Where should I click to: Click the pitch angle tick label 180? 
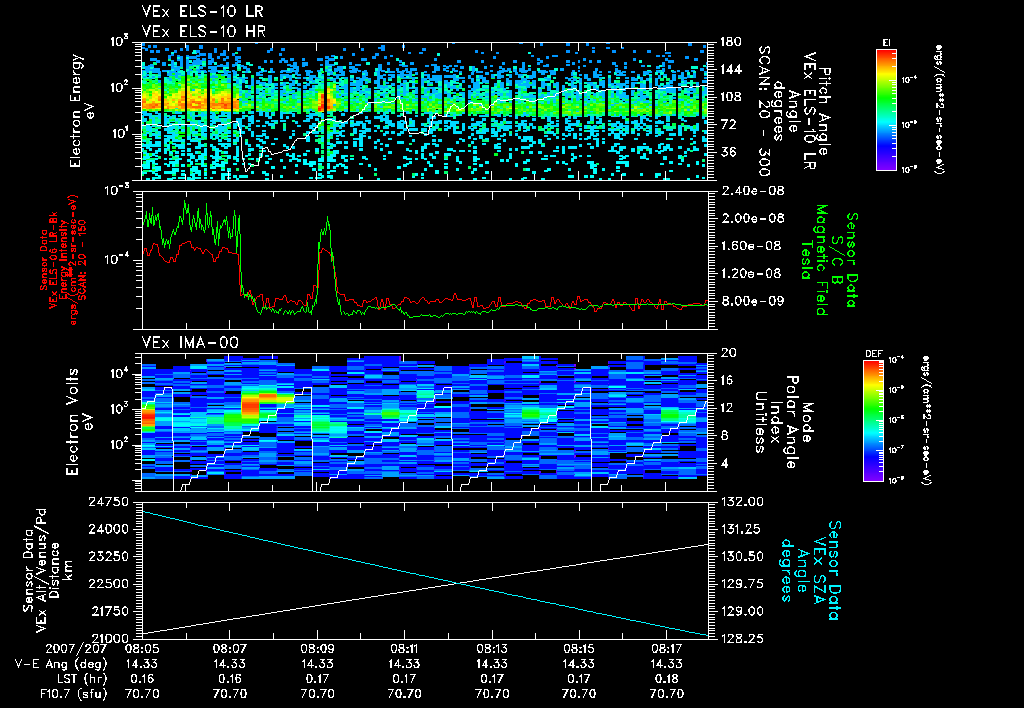tap(730, 42)
